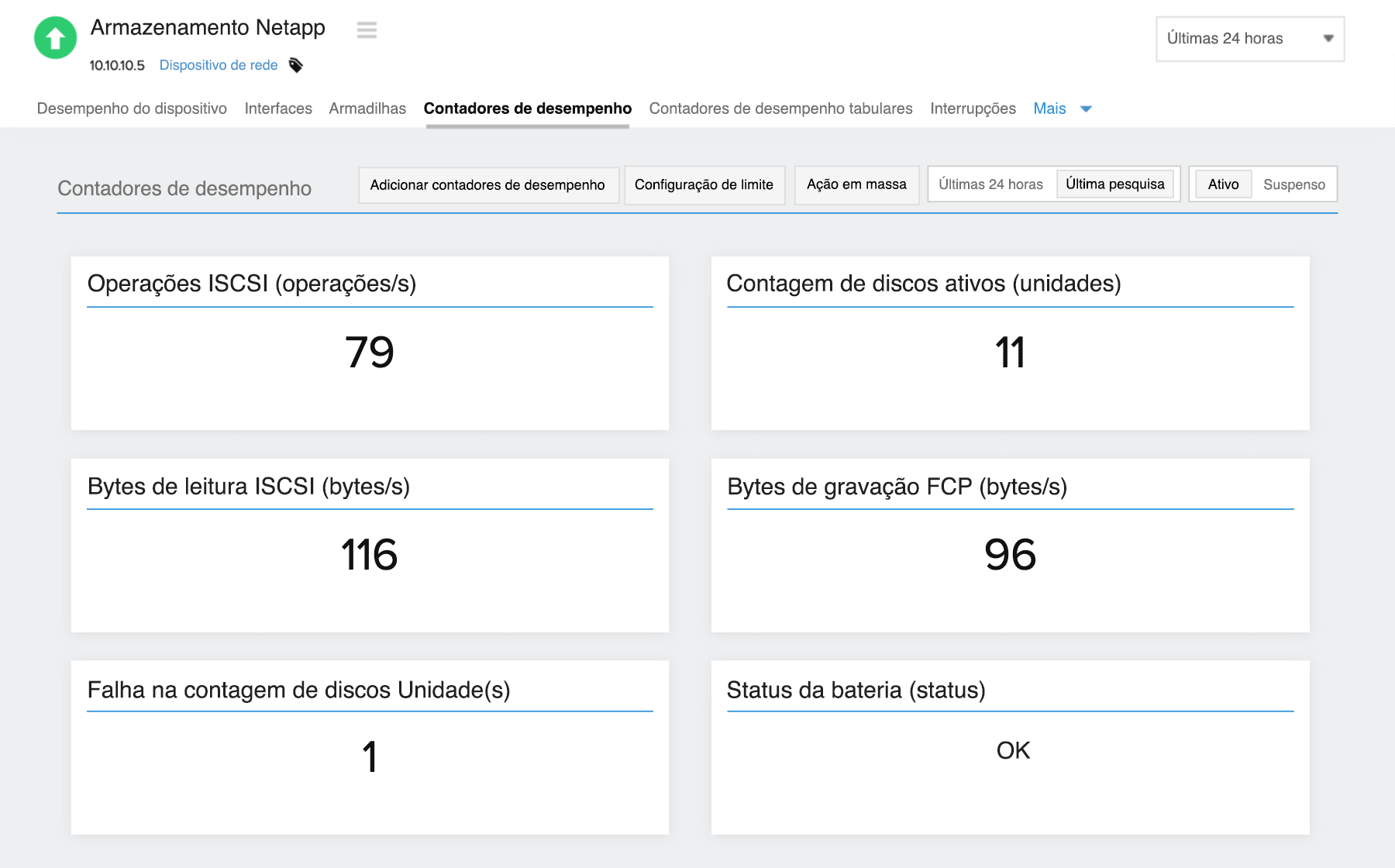Follow the Dispositivo de rede link
Image resolution: width=1395 pixels, height=868 pixels.
pyautogui.click(x=219, y=65)
